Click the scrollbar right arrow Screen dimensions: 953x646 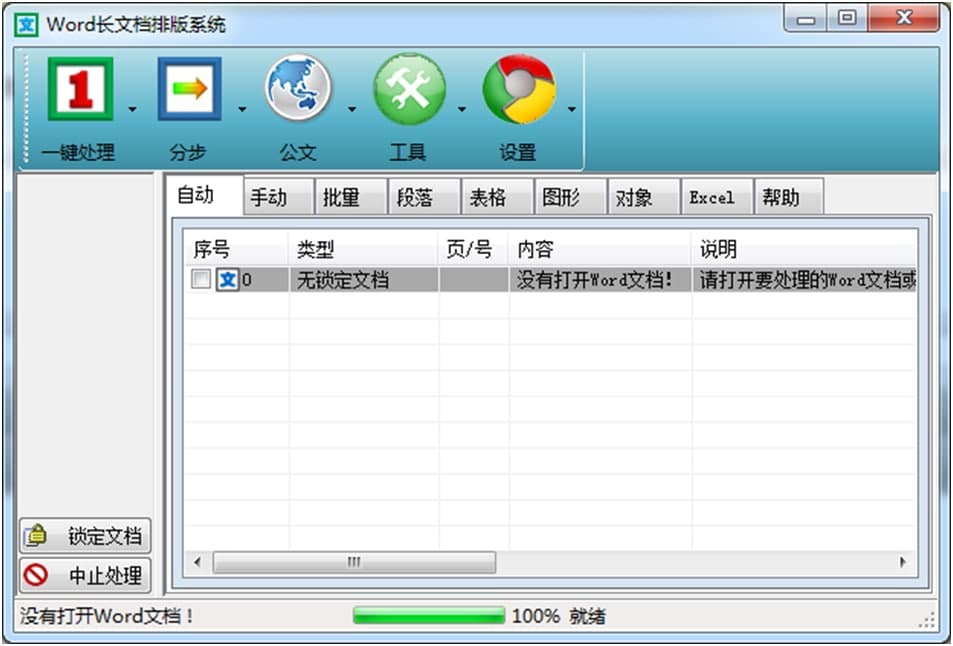tap(903, 562)
